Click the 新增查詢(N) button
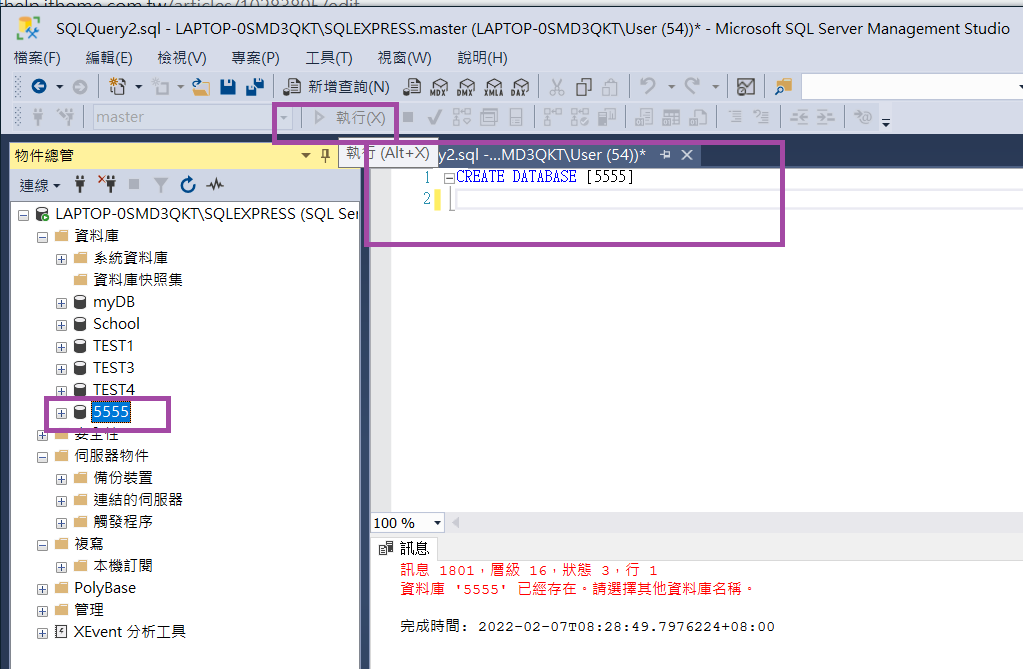 coord(338,87)
